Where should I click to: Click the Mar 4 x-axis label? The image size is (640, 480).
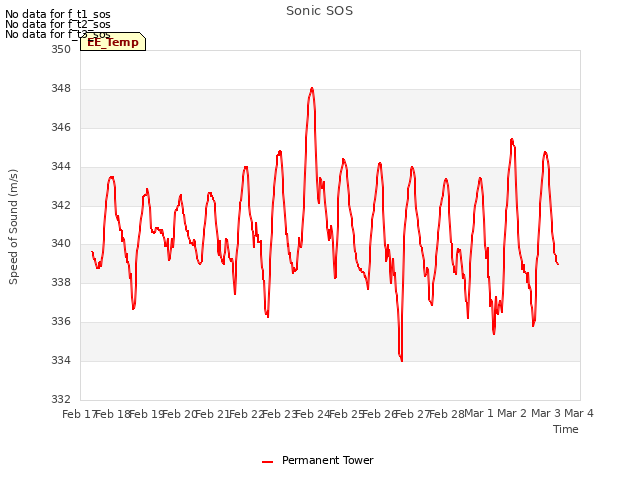point(579,413)
